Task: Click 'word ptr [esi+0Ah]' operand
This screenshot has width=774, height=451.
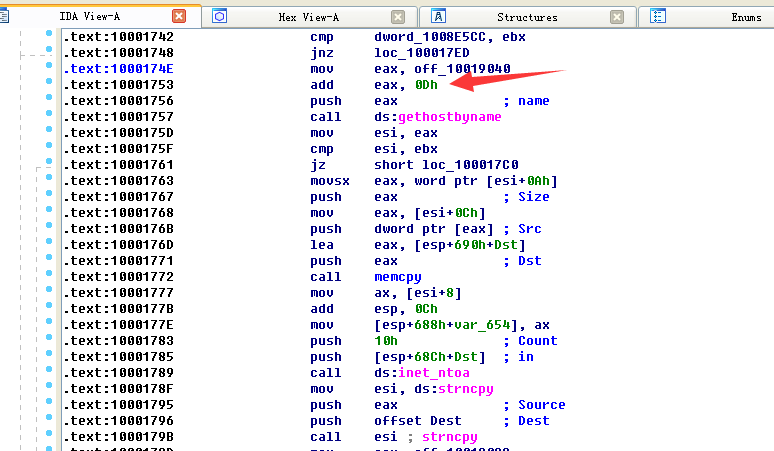Action: point(486,181)
